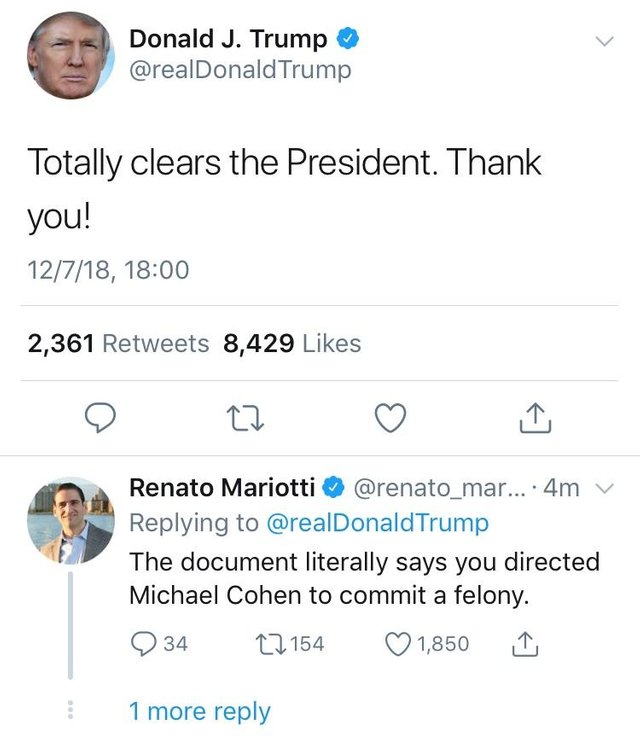640x745 pixels.
Task: Click the 12/7/18, 18:00 timestamp
Action: (x=107, y=269)
